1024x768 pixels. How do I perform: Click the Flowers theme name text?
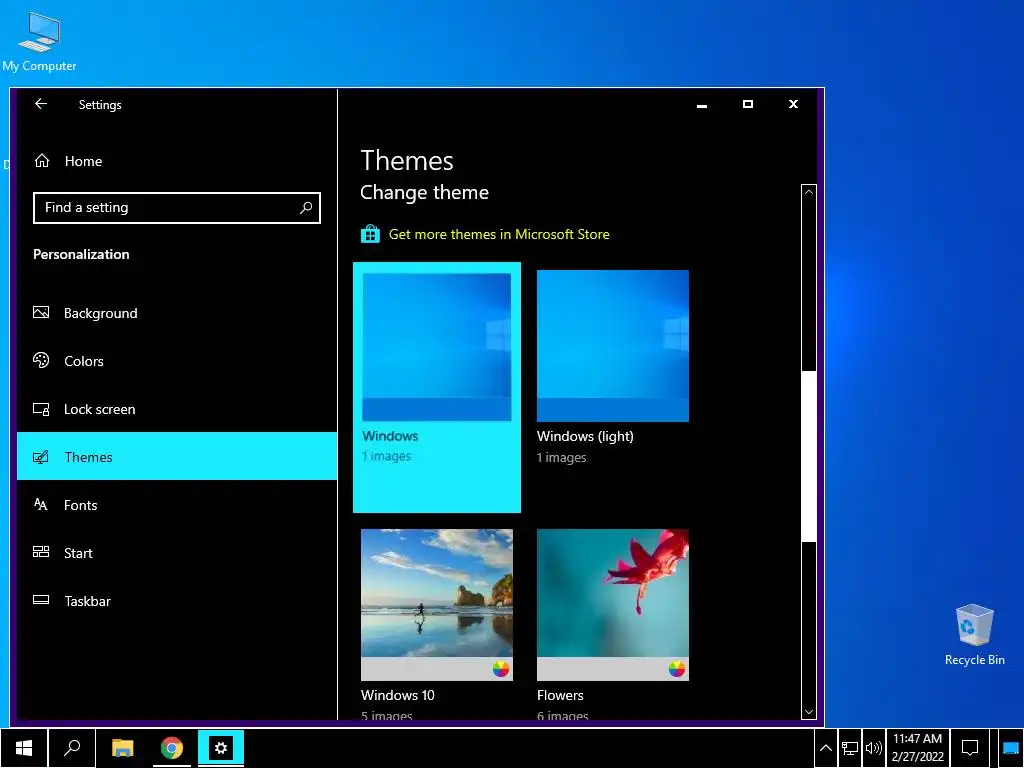tap(560, 696)
